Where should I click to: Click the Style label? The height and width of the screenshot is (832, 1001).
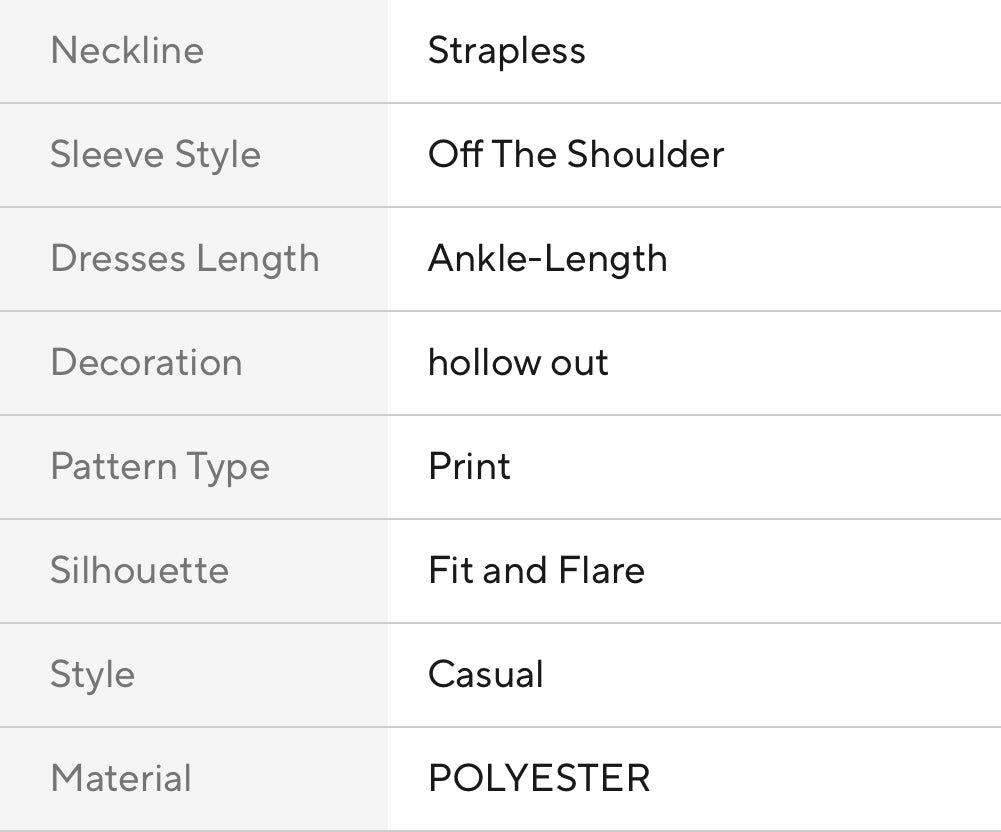(92, 674)
